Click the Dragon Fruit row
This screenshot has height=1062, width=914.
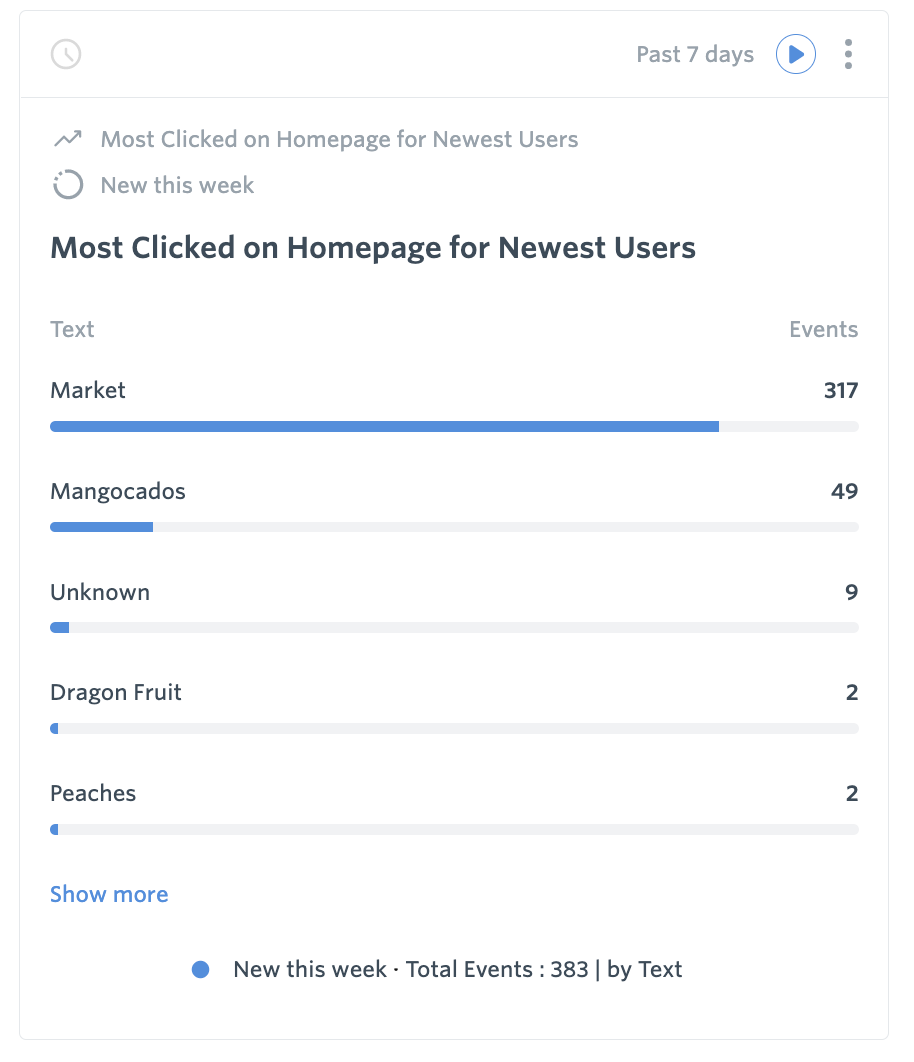tap(116, 692)
